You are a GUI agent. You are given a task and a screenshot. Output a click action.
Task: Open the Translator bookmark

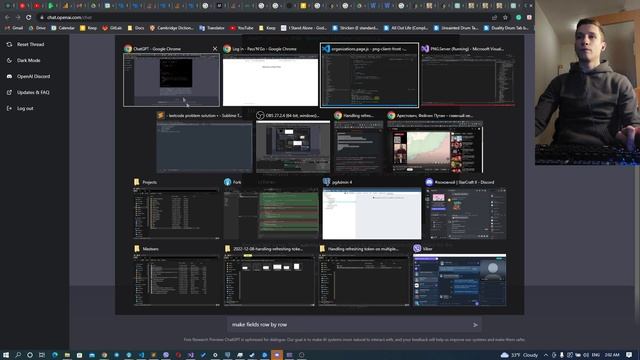[x=212, y=28]
